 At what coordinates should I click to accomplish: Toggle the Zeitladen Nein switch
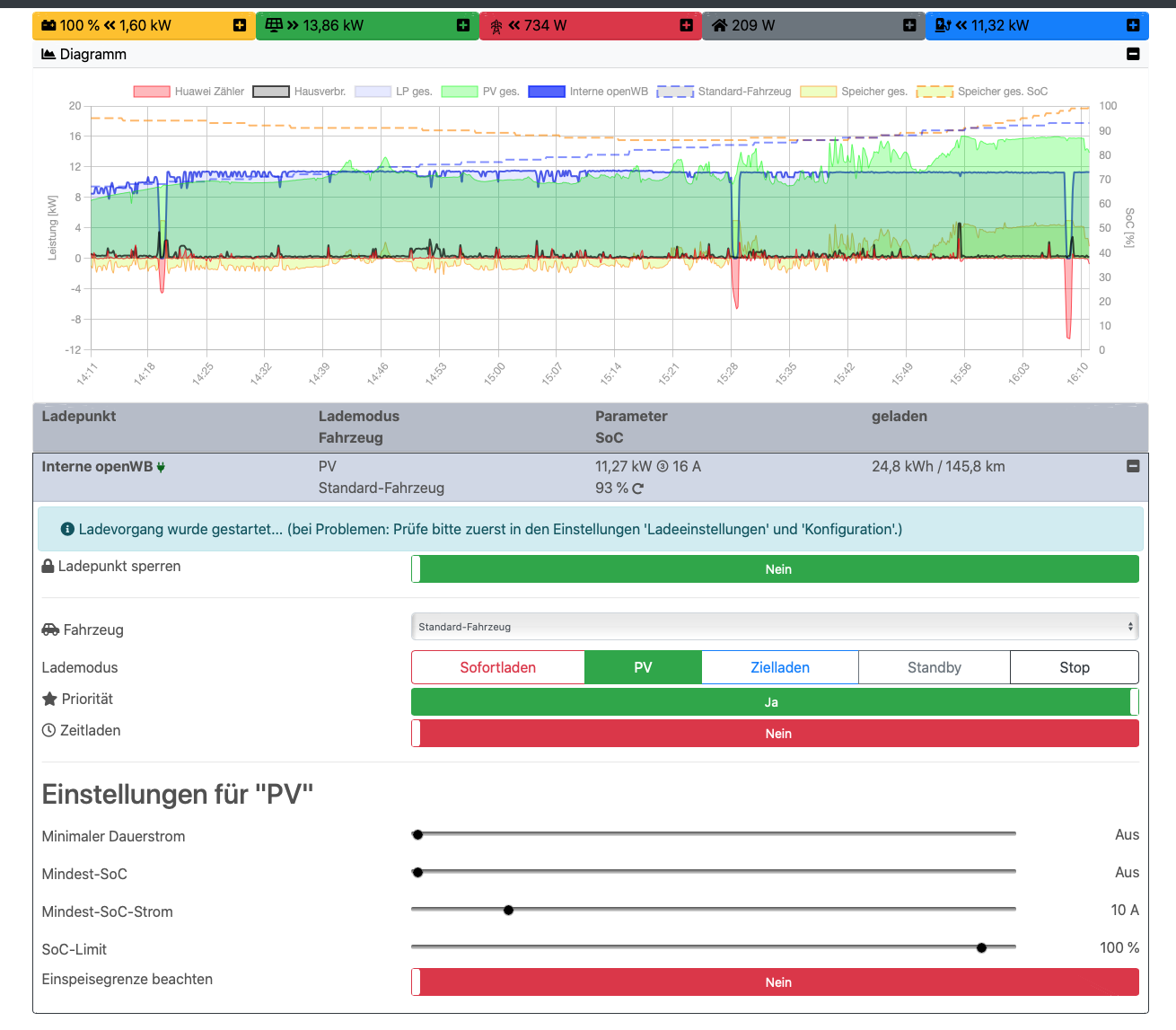[775, 733]
